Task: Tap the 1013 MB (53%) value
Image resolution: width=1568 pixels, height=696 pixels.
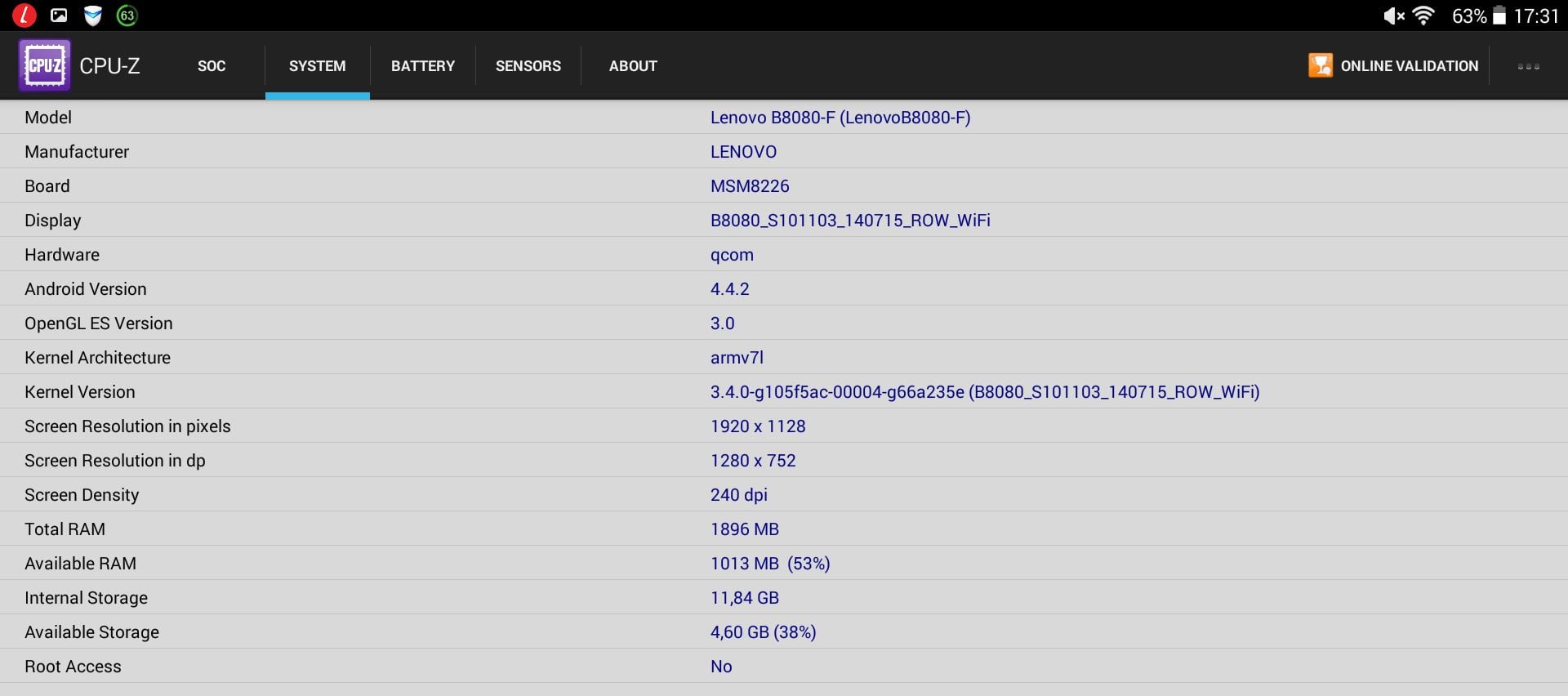Action: point(770,563)
